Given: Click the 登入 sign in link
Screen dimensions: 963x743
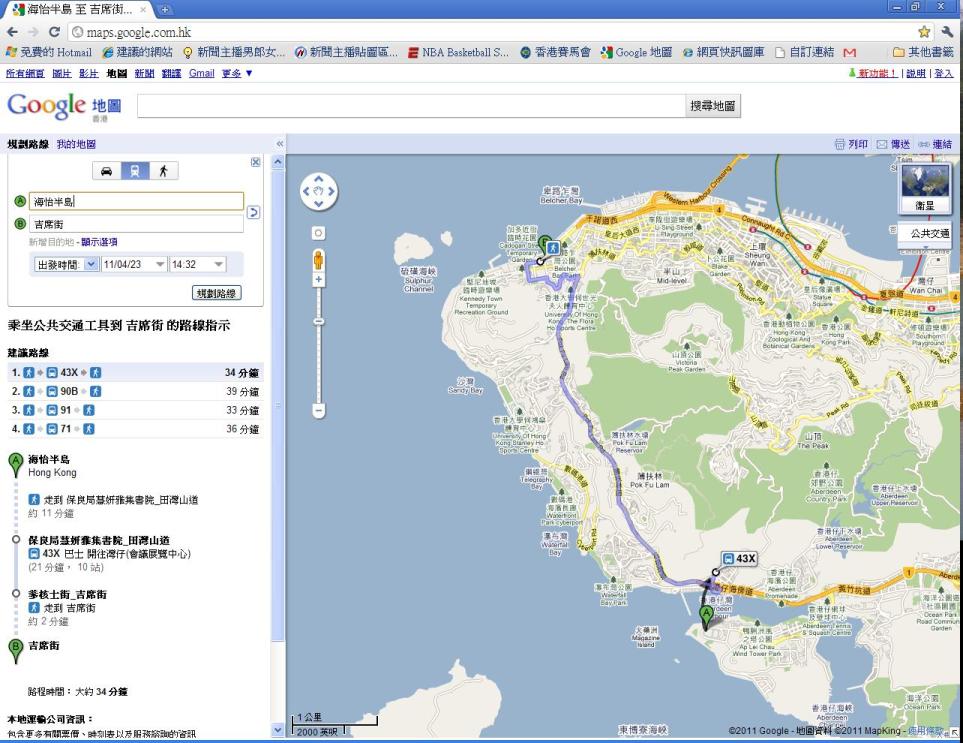Looking at the screenshot, I should (944, 73).
